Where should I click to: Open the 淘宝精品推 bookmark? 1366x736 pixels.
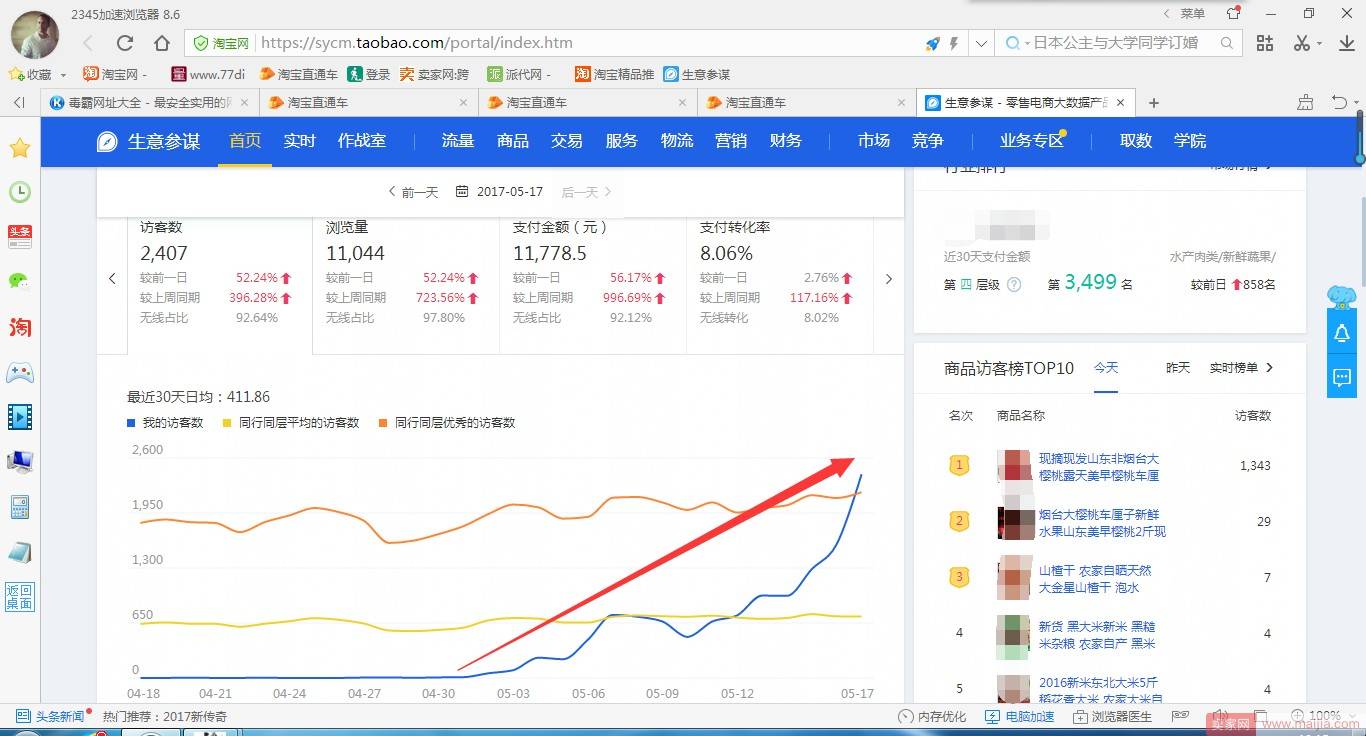point(615,74)
